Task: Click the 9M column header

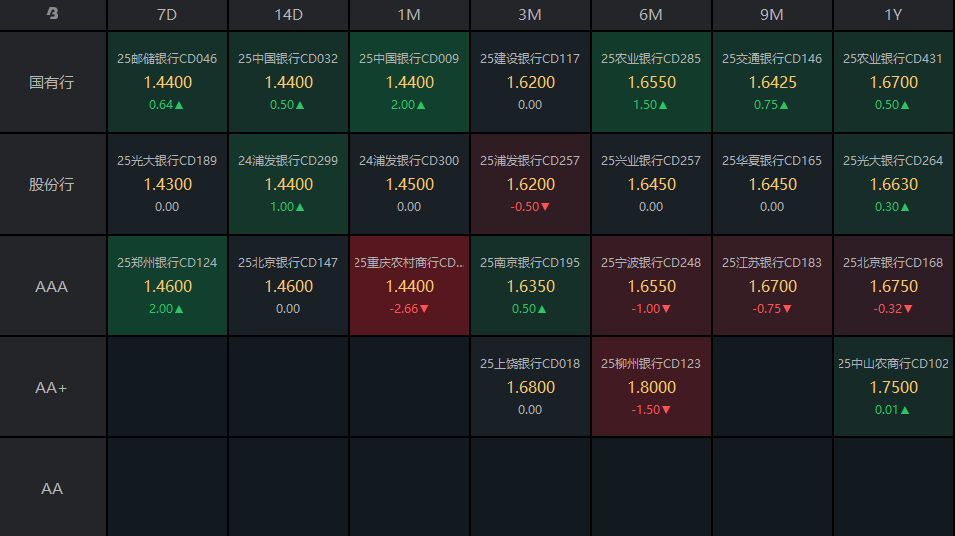Action: coord(772,15)
